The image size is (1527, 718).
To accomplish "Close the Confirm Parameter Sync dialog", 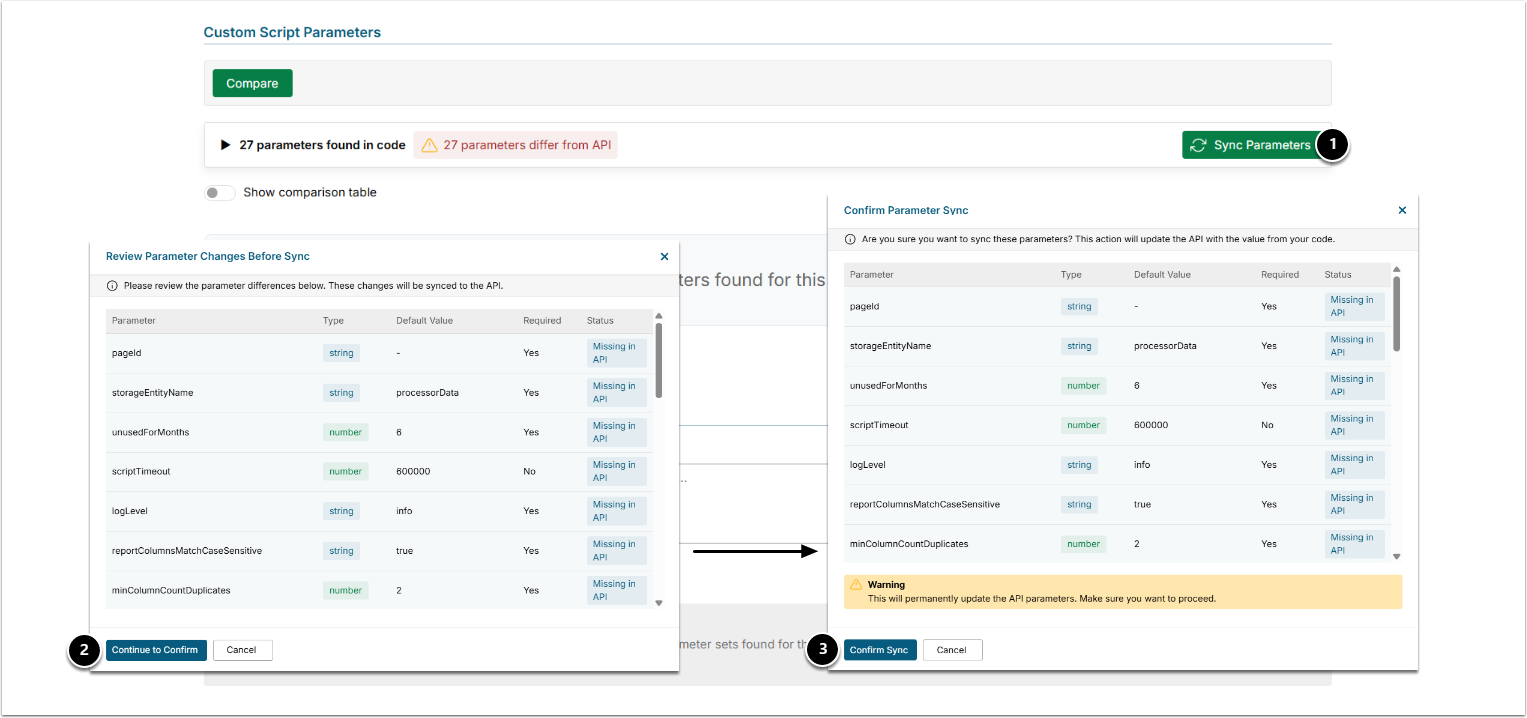I will (1402, 210).
